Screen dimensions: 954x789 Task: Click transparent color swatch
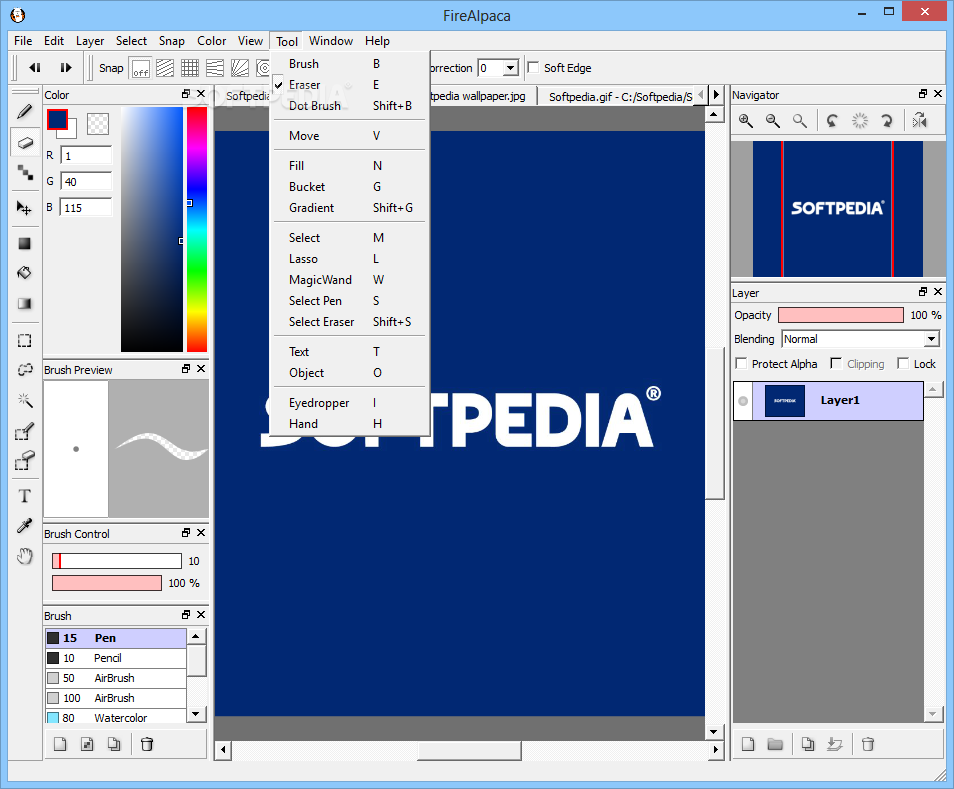point(98,123)
